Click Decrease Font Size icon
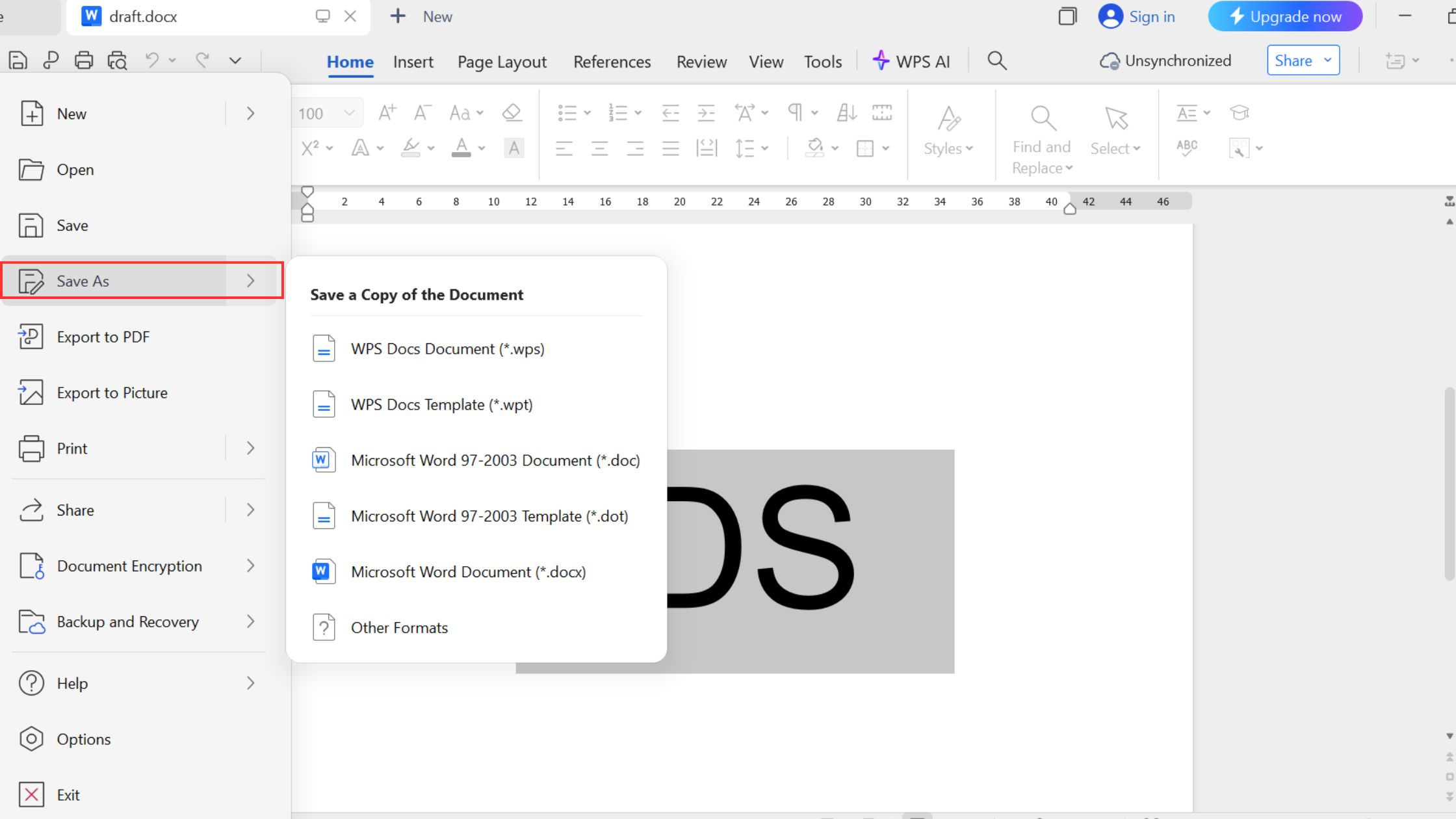Viewport: 1456px width, 819px height. pyautogui.click(x=422, y=112)
